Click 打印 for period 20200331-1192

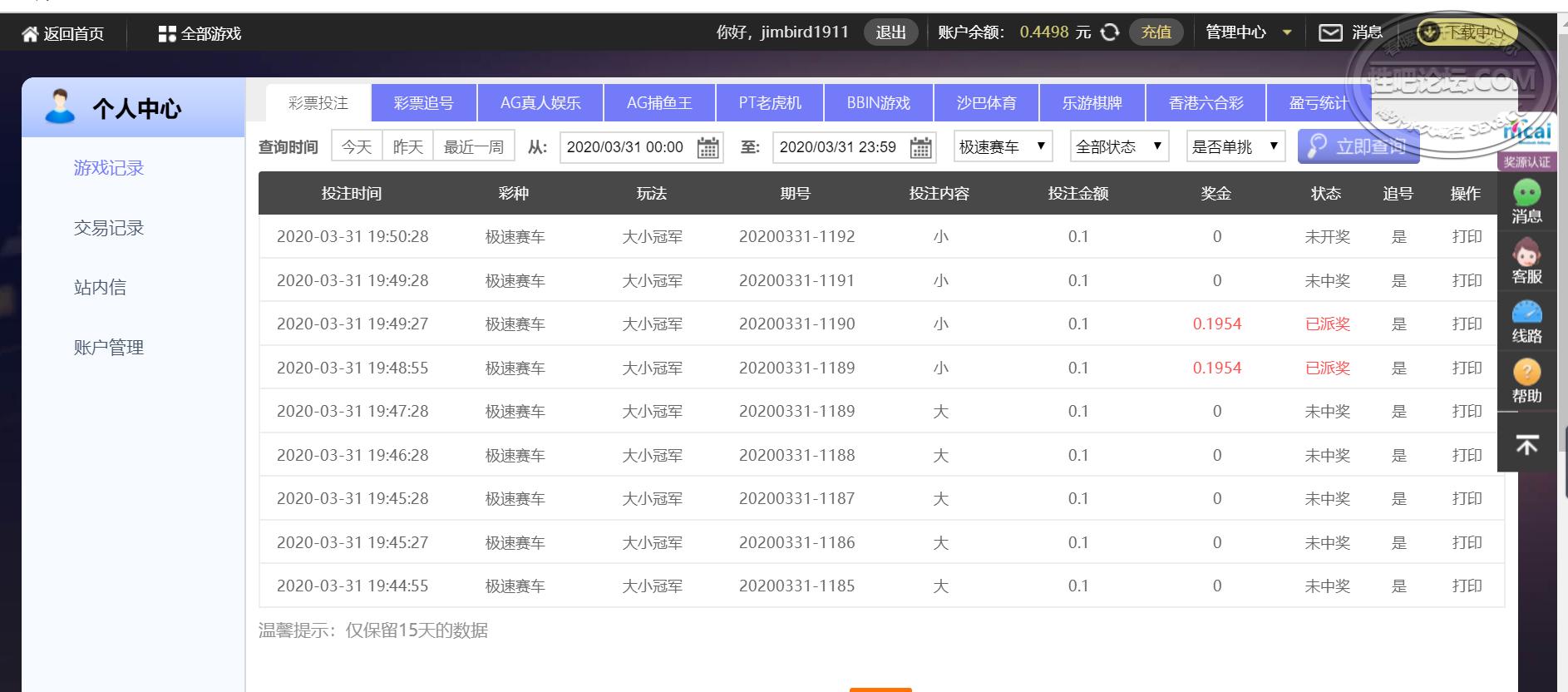[1467, 237]
